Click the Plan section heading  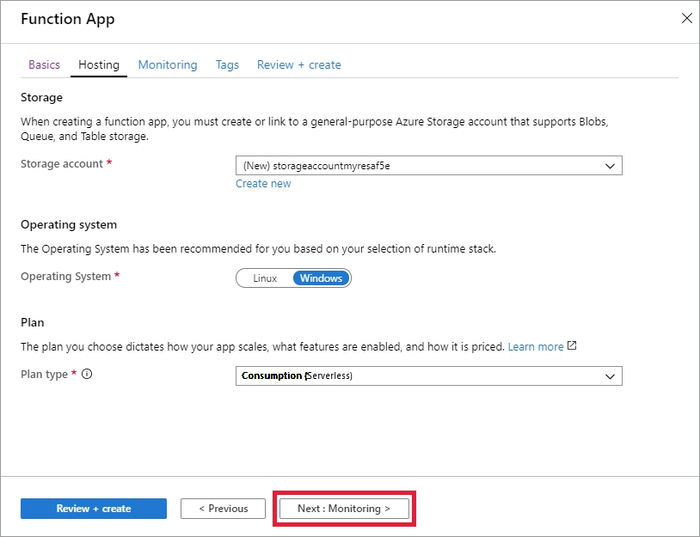click(x=32, y=322)
